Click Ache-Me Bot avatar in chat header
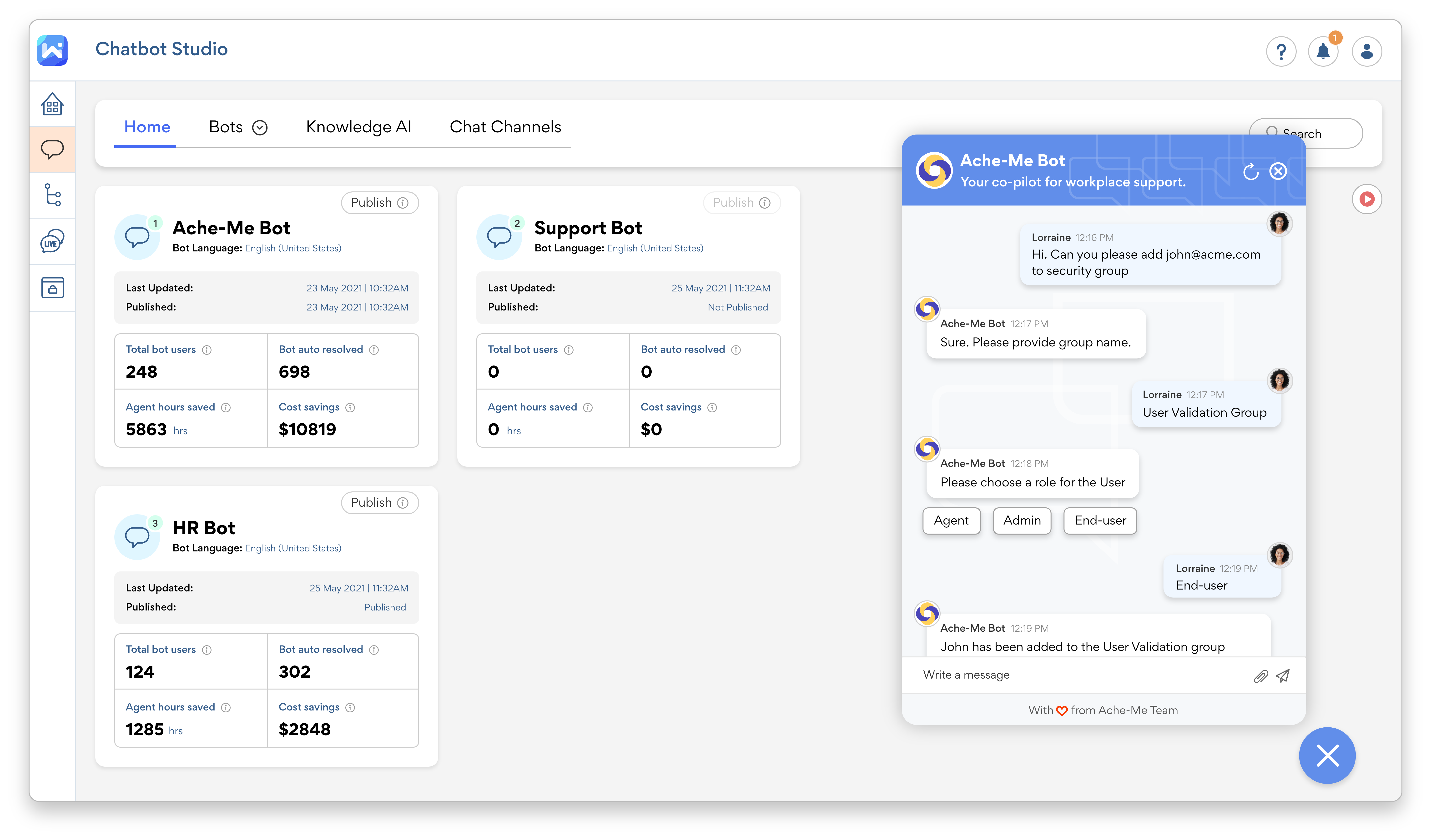Screen dimensions: 1431x840 coord(934,170)
